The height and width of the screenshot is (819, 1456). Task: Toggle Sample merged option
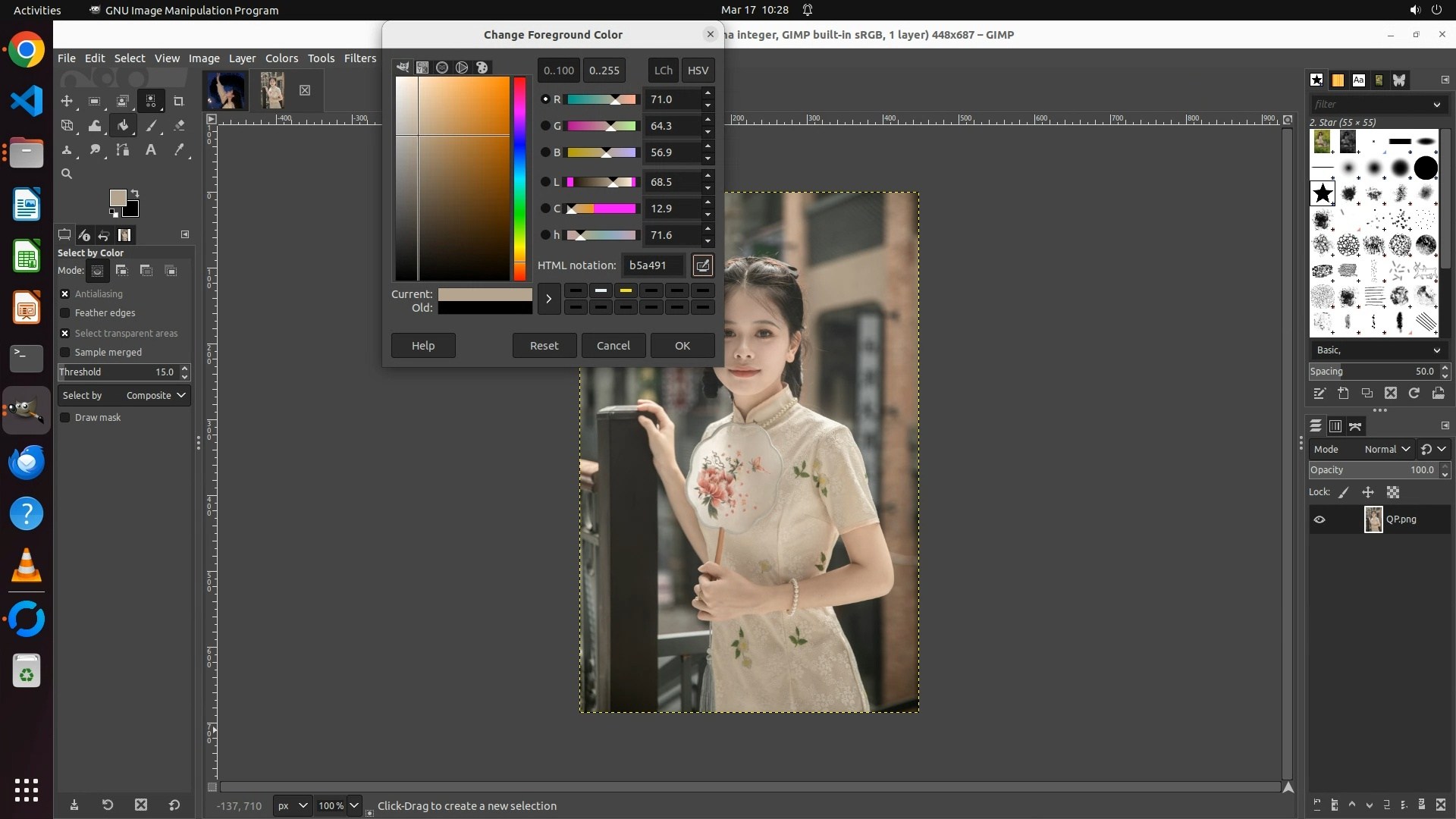(x=65, y=353)
